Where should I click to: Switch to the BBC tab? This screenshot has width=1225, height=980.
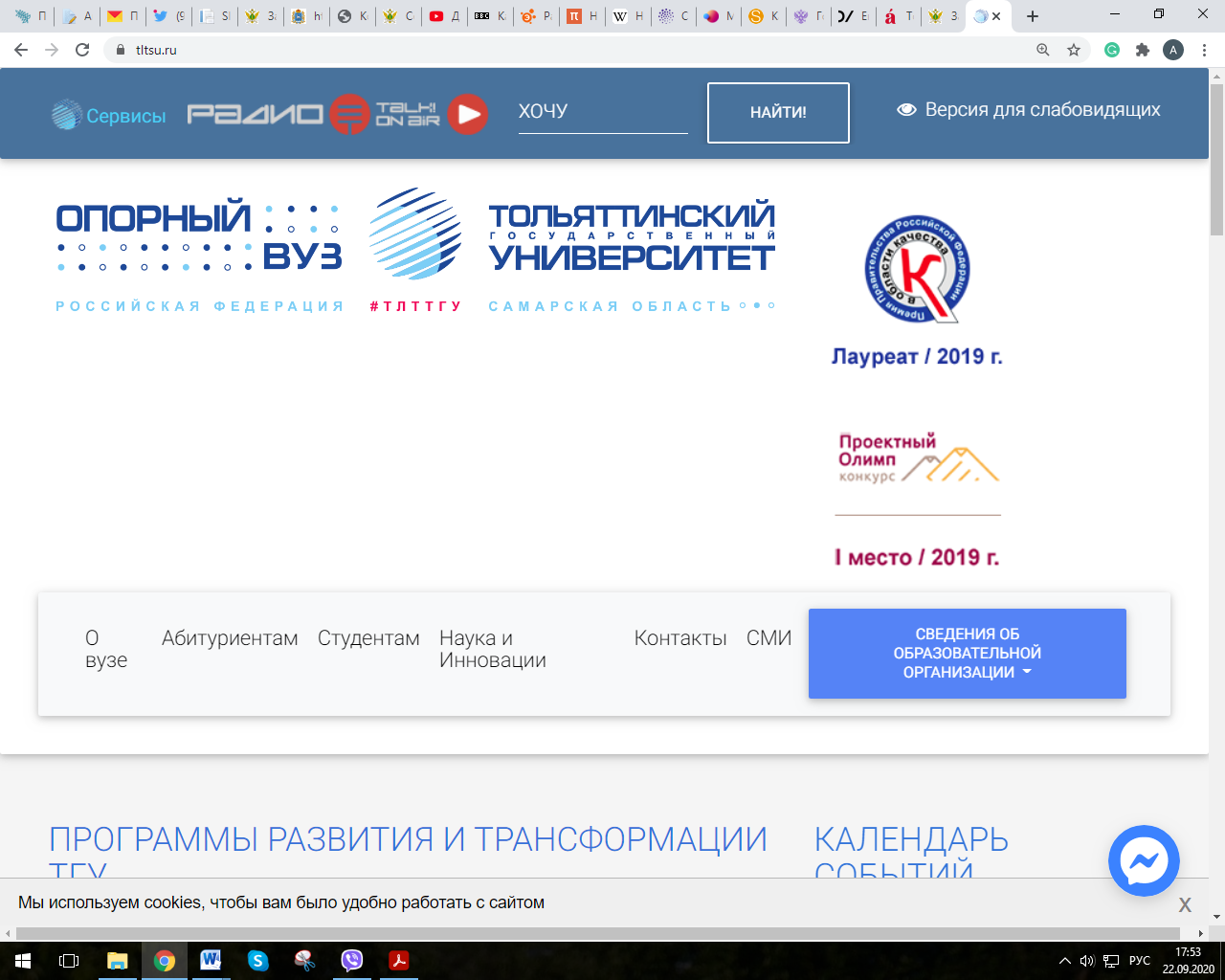[x=491, y=16]
